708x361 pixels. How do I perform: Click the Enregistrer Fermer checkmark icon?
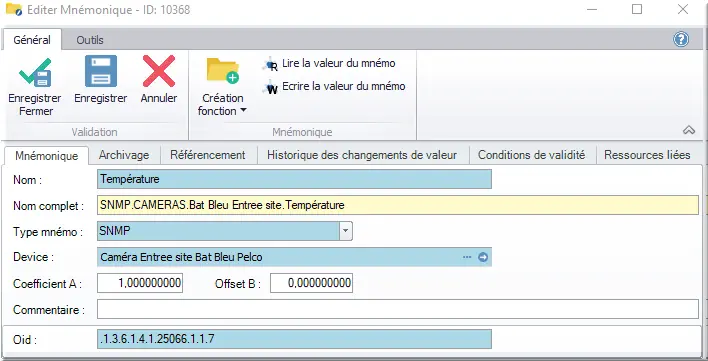(x=35, y=72)
